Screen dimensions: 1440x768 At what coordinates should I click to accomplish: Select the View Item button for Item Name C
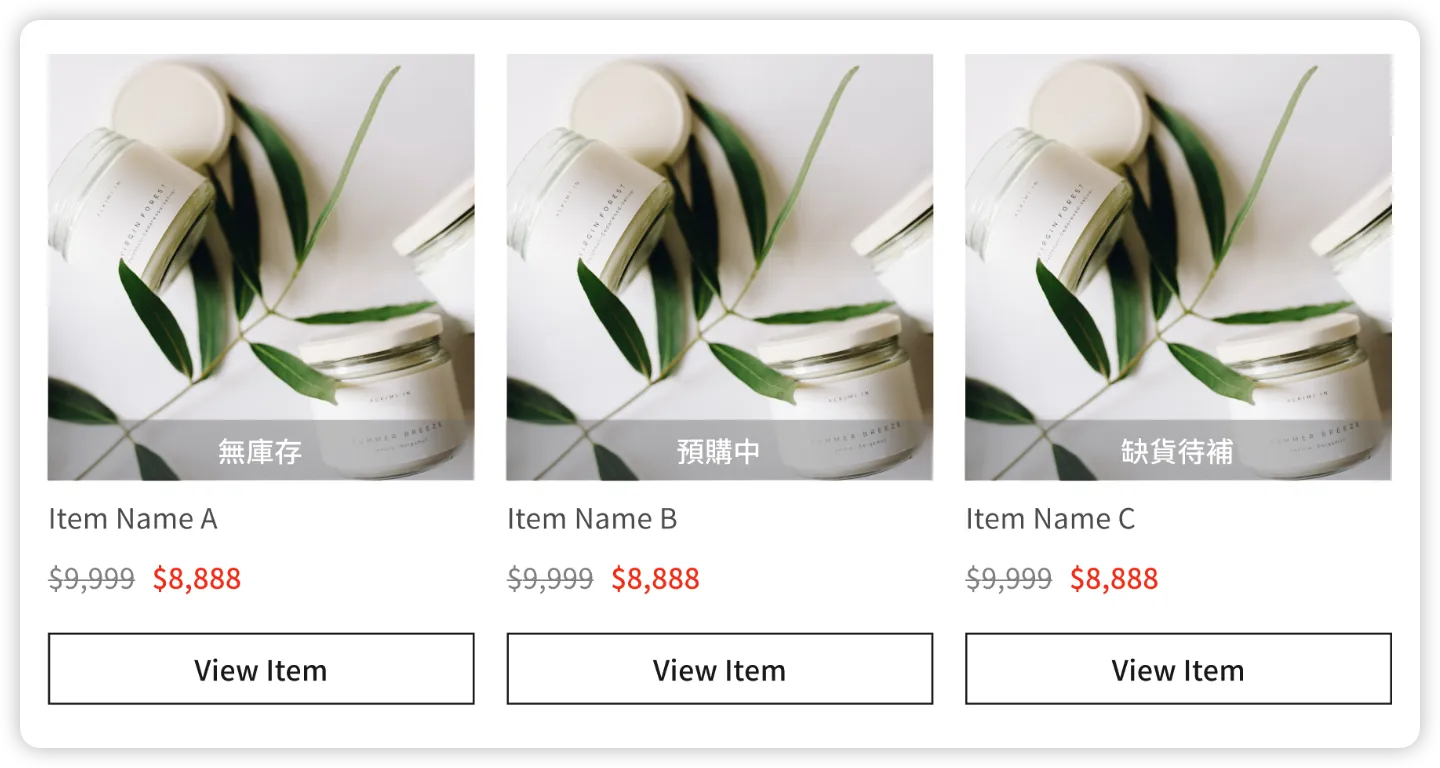1178,668
